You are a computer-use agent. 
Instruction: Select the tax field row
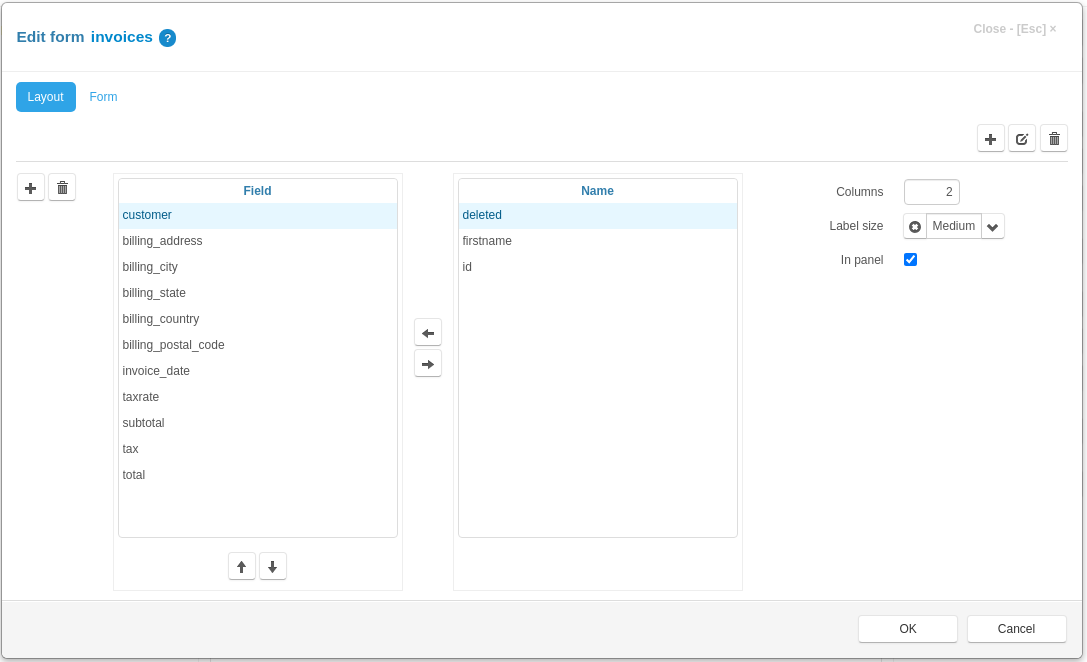tap(258, 449)
